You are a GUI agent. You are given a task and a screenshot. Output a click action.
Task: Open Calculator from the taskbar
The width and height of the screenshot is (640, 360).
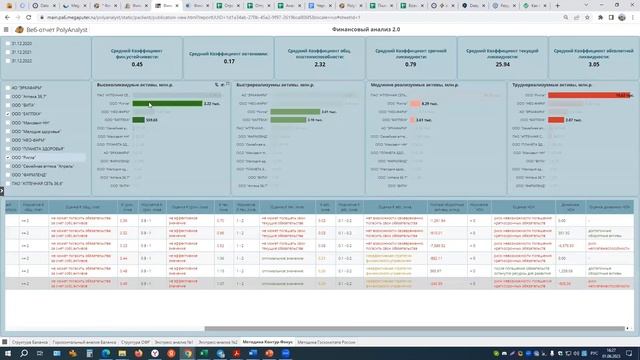pos(89,353)
